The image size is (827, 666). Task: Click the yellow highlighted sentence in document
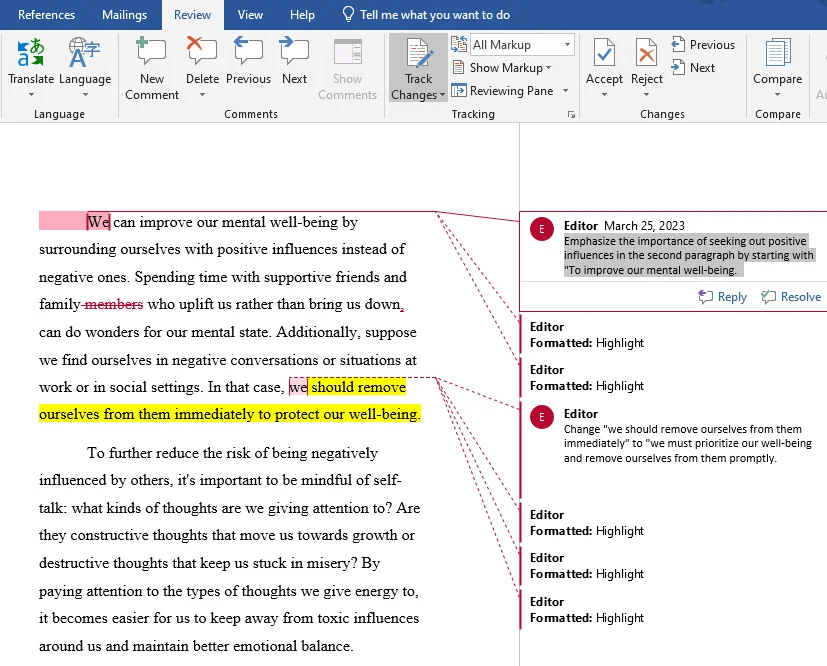click(230, 413)
